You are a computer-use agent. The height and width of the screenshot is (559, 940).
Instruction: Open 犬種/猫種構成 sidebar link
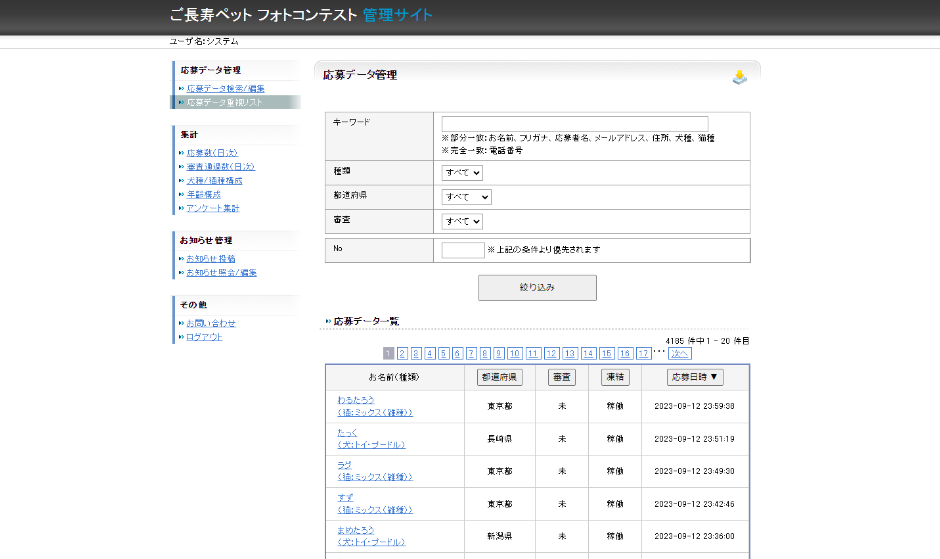214,181
